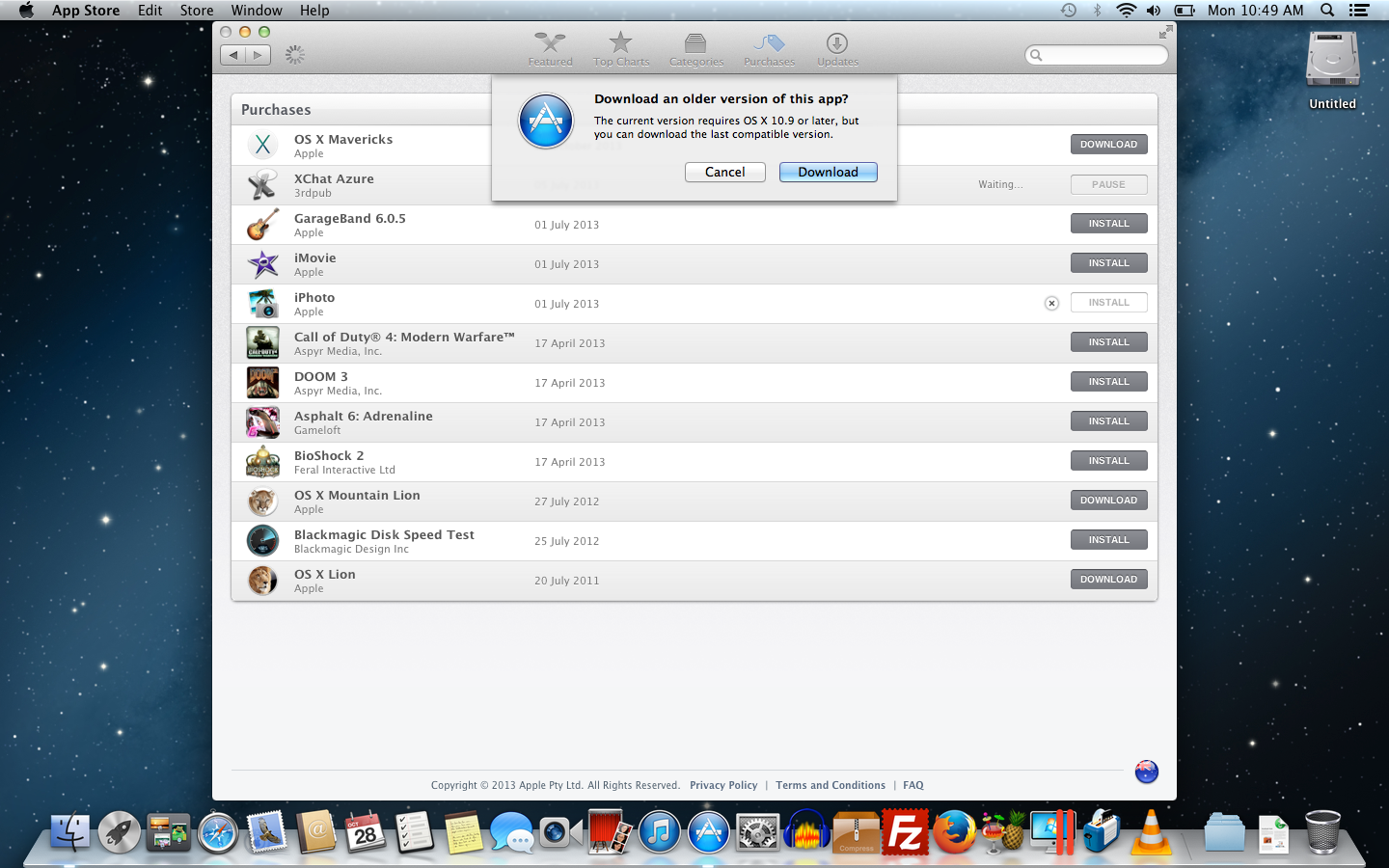The width and height of the screenshot is (1389, 868).
Task: Click the App Store search field
Action: tap(1097, 55)
